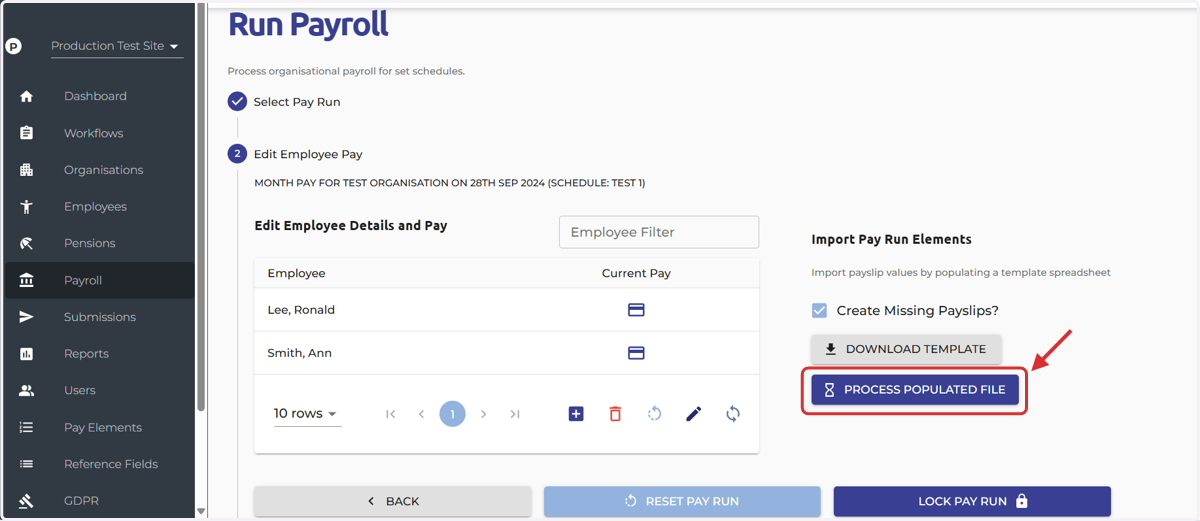1200x521 pixels.
Task: Open current pay card icon for Lee, Ronald
Action: click(x=636, y=310)
